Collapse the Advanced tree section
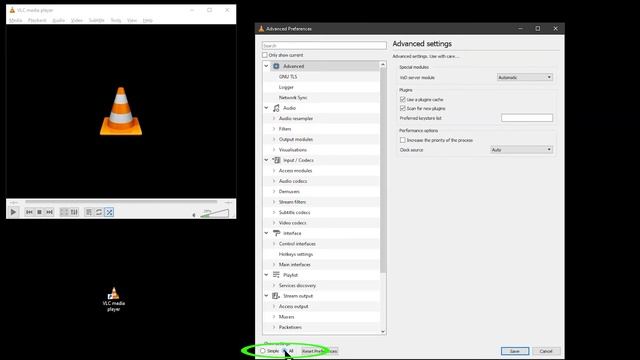This screenshot has width=640, height=360. (x=267, y=66)
